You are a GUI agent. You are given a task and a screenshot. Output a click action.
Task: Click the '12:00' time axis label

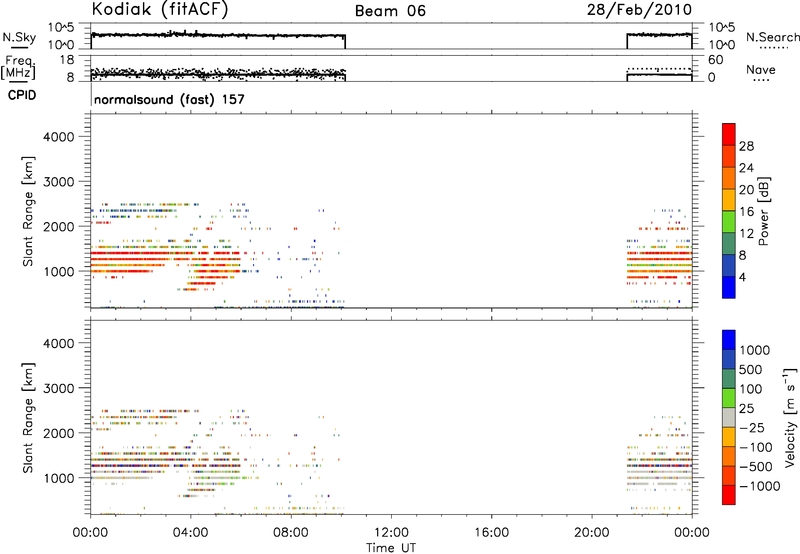pyautogui.click(x=391, y=533)
